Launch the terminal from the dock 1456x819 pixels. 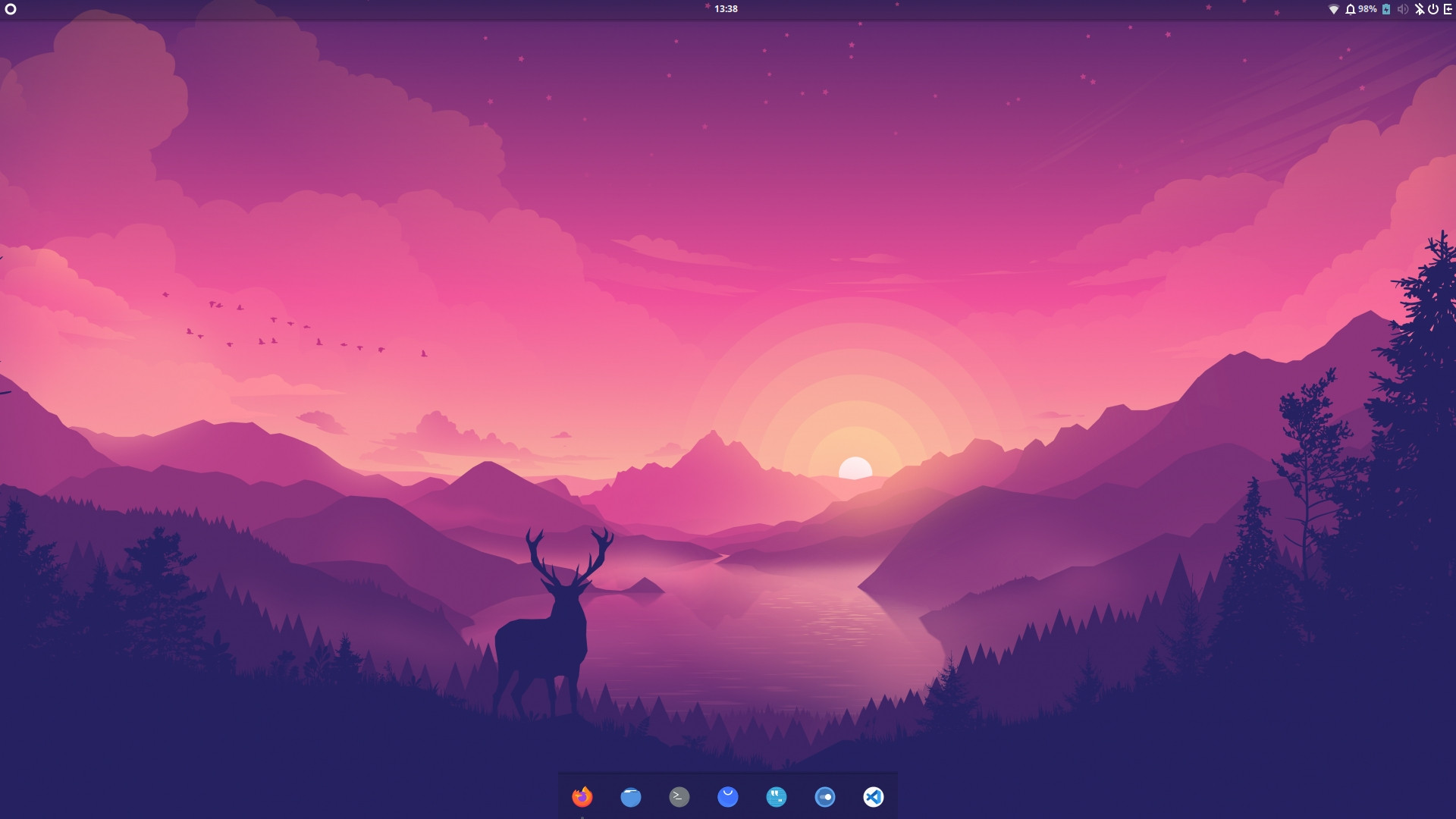679,796
